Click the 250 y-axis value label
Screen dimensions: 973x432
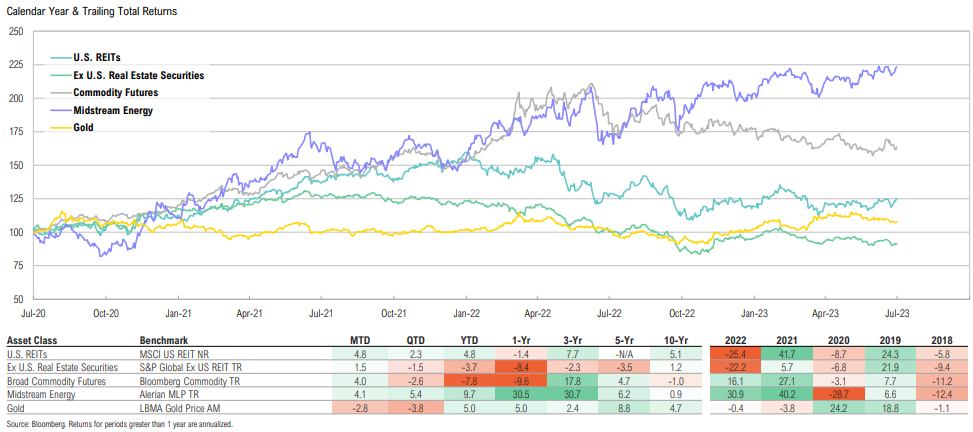(16, 31)
